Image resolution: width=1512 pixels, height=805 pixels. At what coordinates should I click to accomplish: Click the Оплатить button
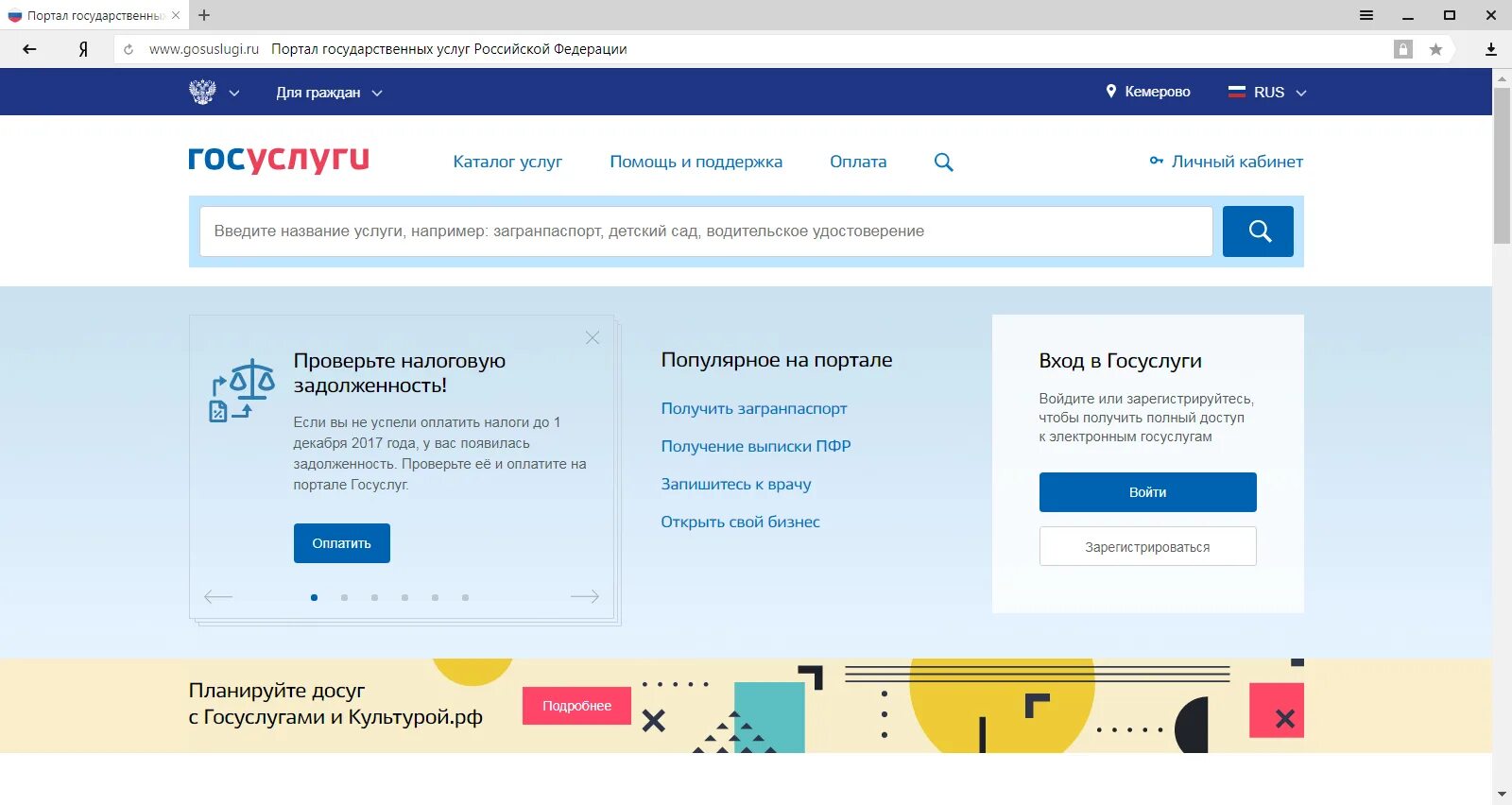tap(341, 543)
